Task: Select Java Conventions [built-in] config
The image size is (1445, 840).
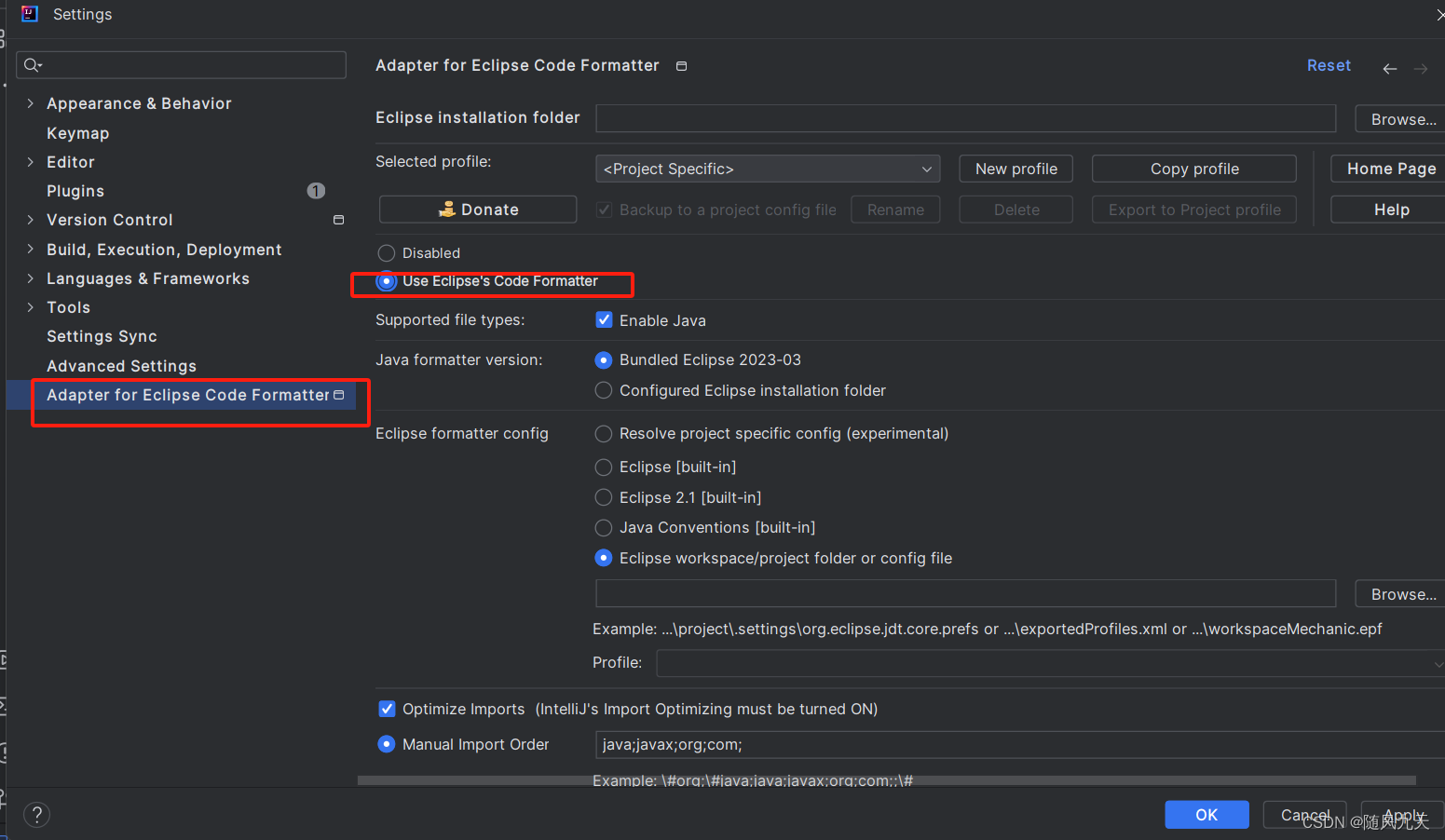Action: tap(604, 528)
